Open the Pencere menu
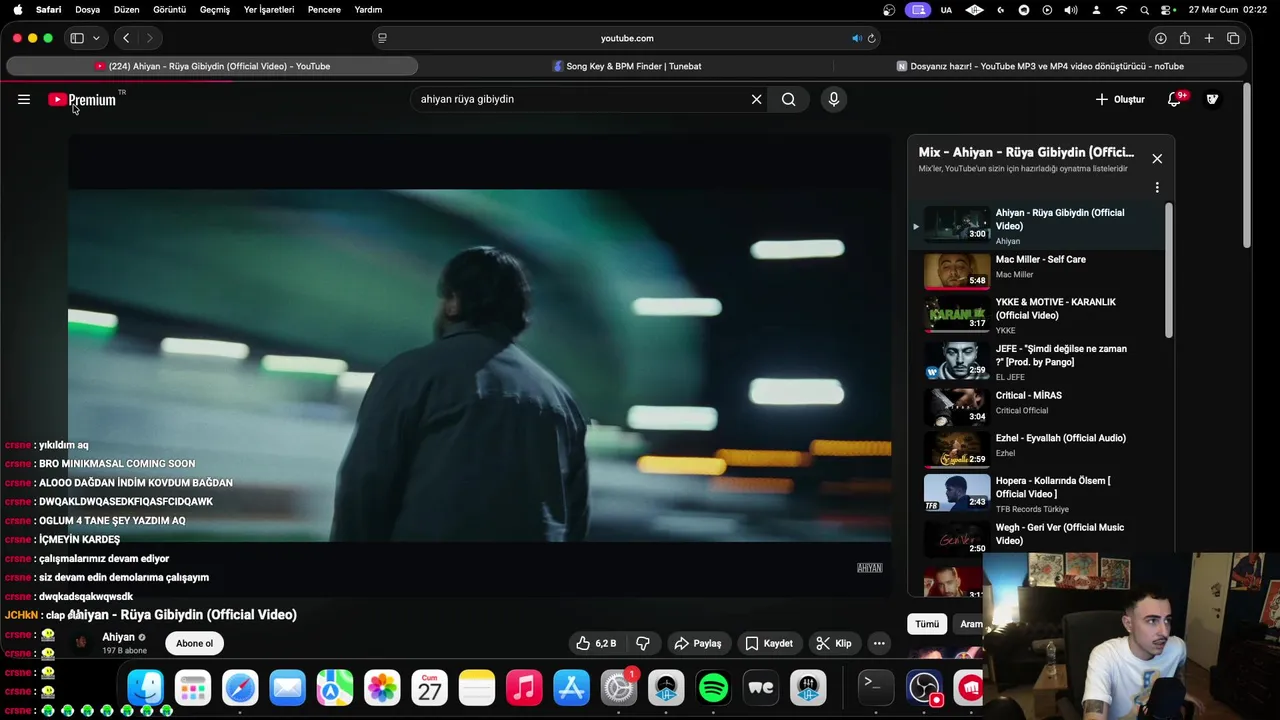The image size is (1280, 720). (x=324, y=10)
